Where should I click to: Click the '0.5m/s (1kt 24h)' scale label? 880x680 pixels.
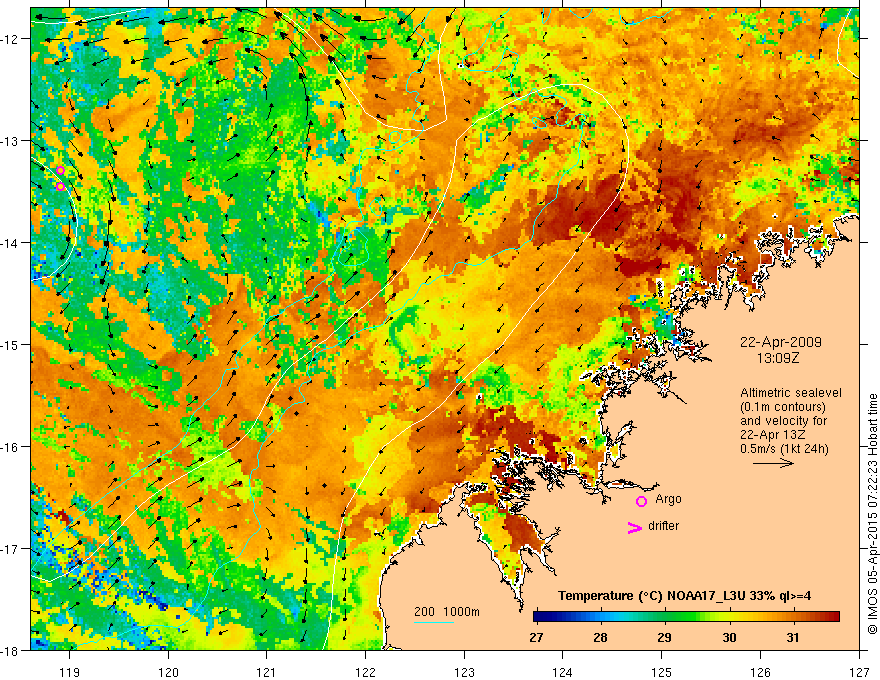tap(784, 449)
